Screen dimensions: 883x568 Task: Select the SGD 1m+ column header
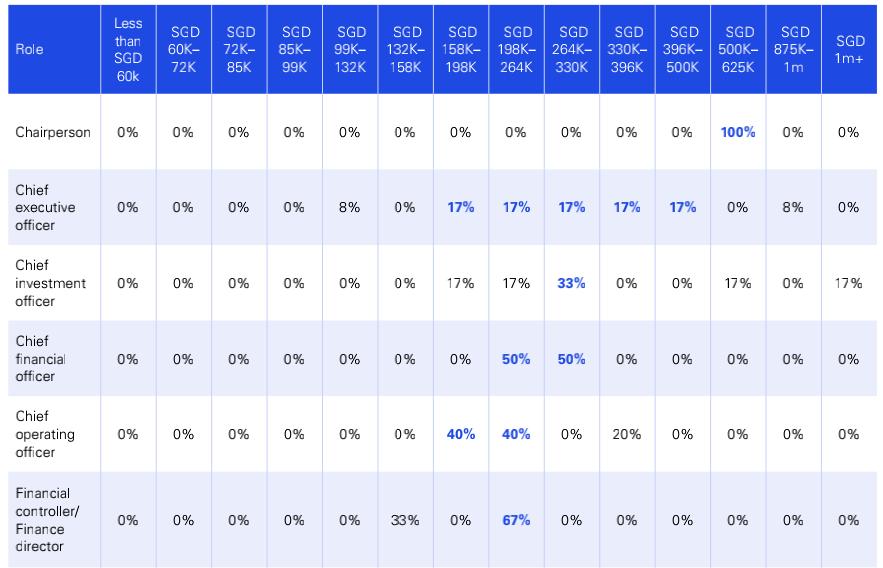(849, 50)
